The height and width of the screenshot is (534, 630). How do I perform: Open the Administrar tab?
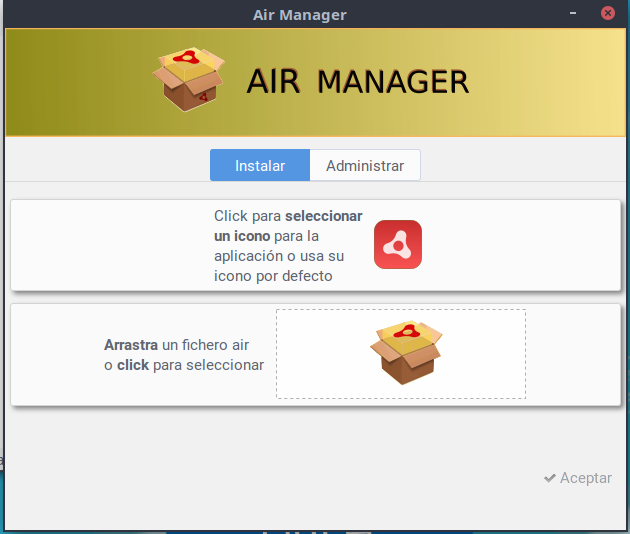(365, 165)
